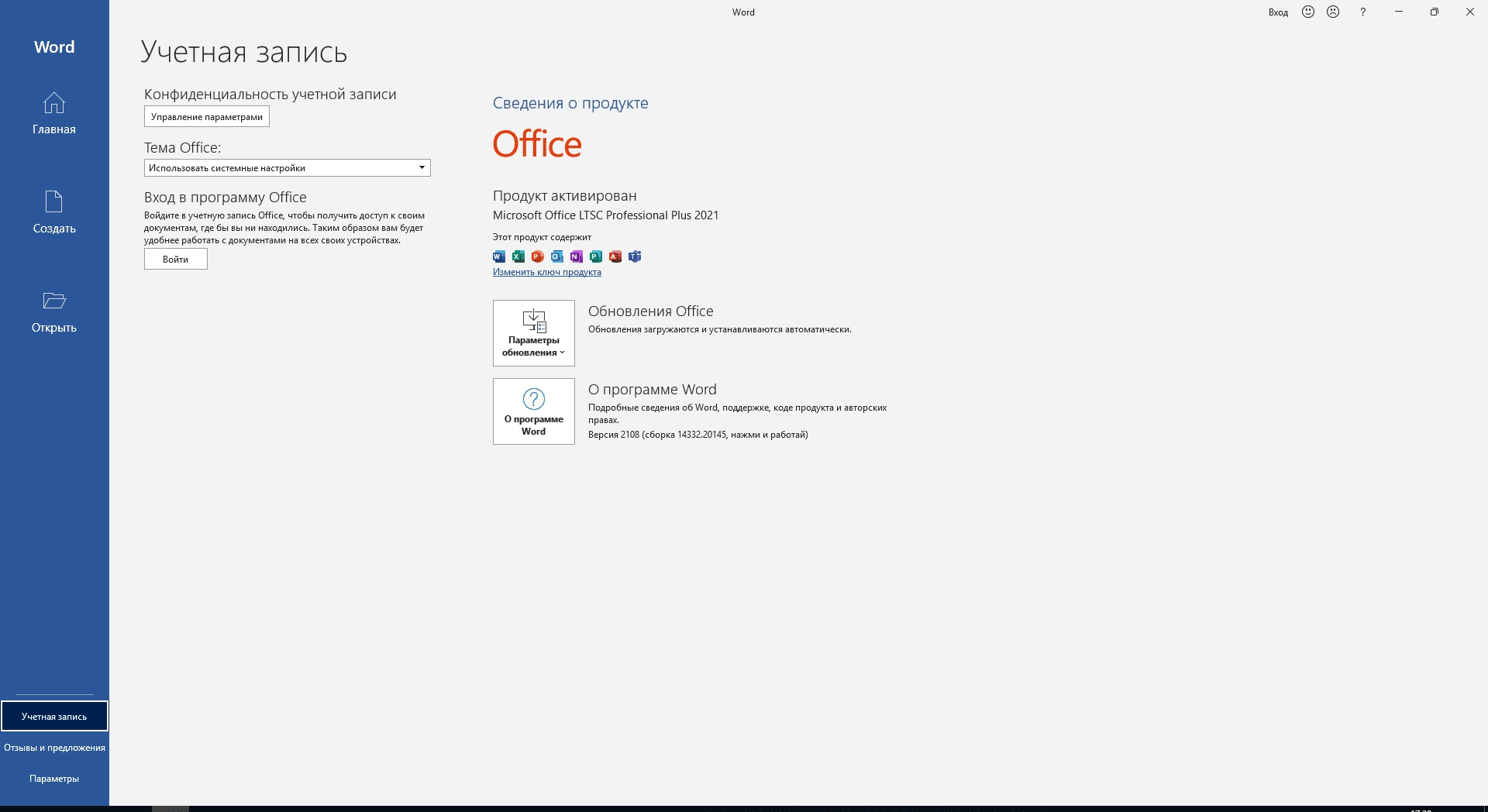The image size is (1488, 812).
Task: Click the Обновления Office heading
Action: tap(651, 311)
